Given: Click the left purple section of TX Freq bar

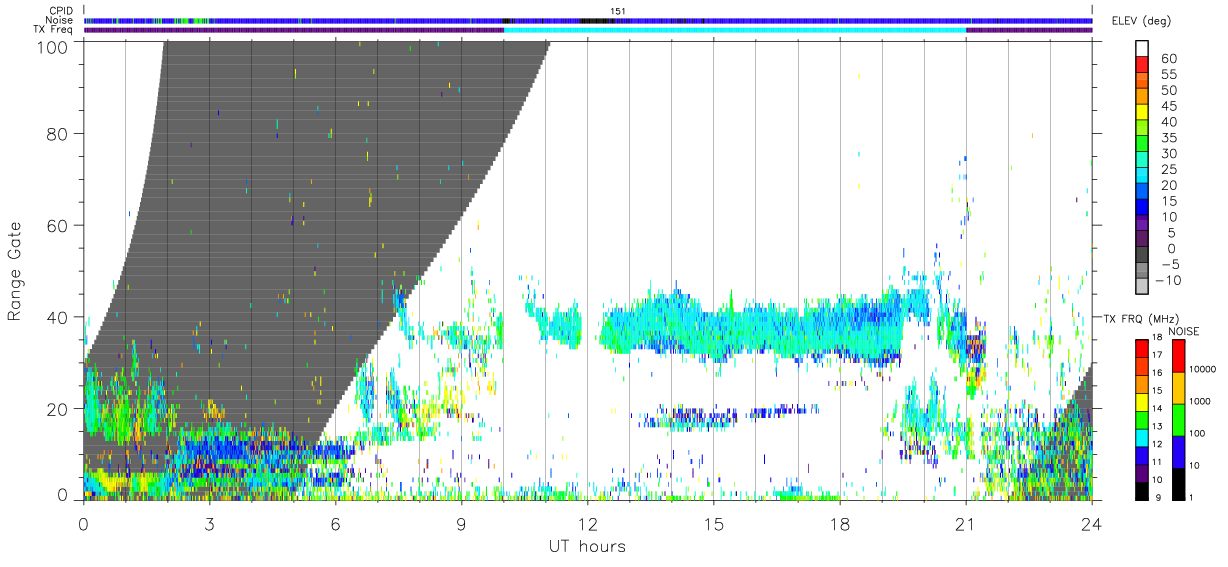Looking at the screenshot, I should click(294, 30).
